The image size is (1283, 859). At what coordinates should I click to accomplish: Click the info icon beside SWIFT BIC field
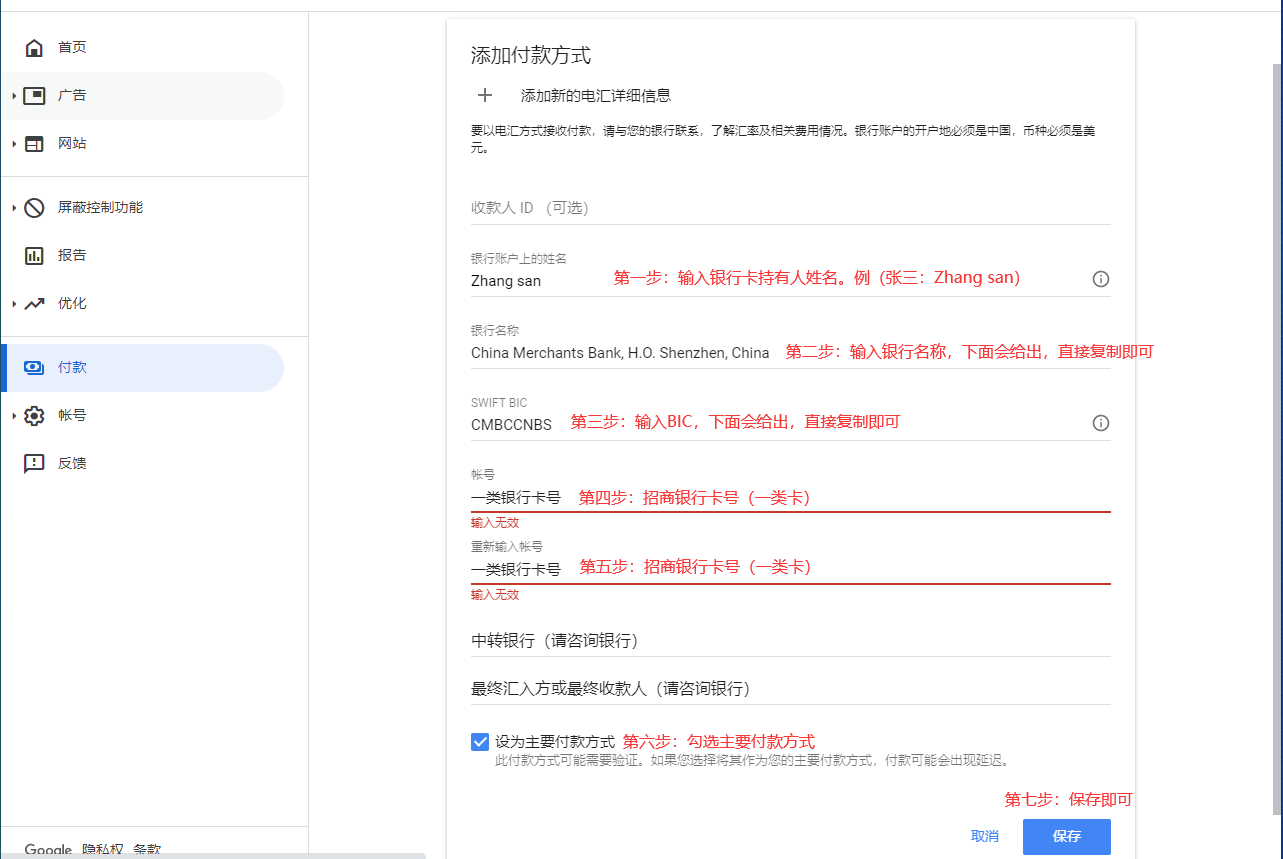click(x=1100, y=423)
